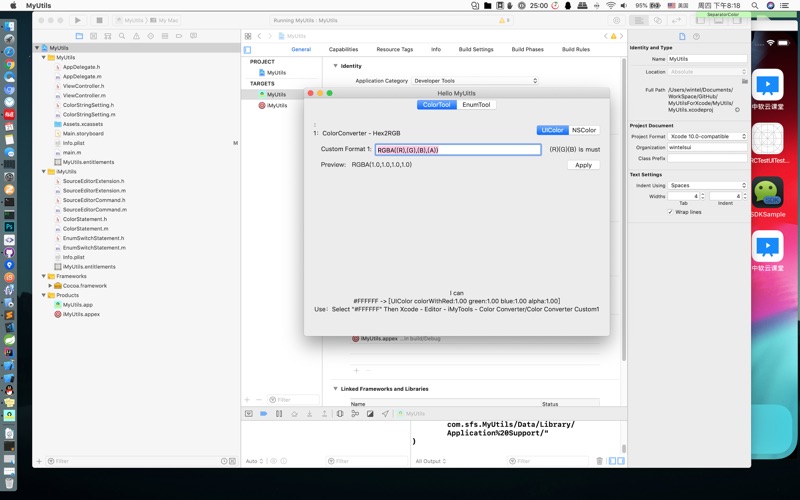Click the Run (play) button in Xcode toolbar
This screenshot has height=500, width=800.
tap(78, 20)
